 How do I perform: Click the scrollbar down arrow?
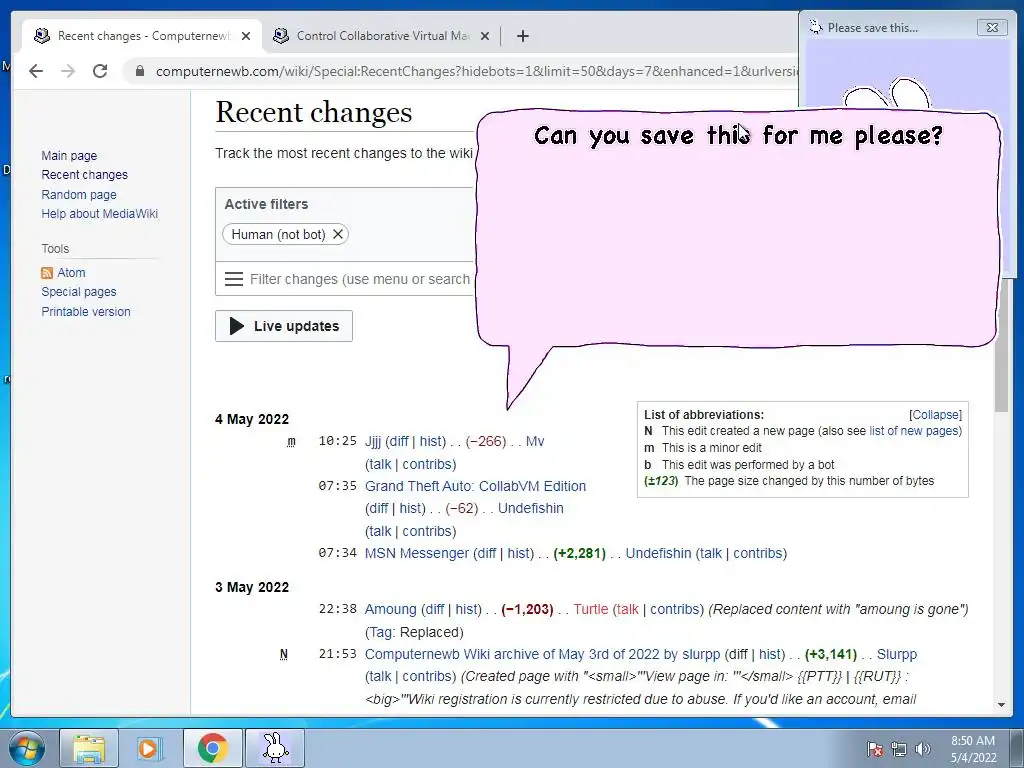pos(1001,705)
